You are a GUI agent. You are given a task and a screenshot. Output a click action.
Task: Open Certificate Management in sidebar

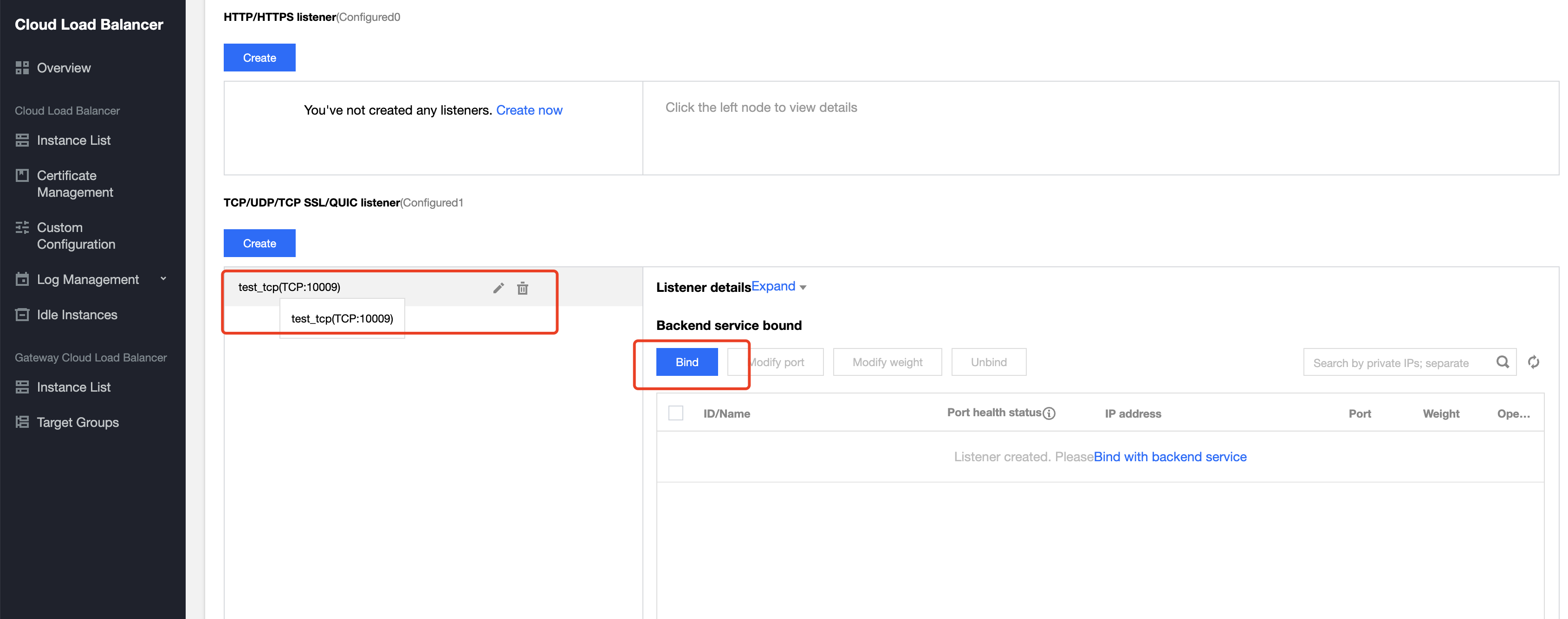[x=74, y=184]
